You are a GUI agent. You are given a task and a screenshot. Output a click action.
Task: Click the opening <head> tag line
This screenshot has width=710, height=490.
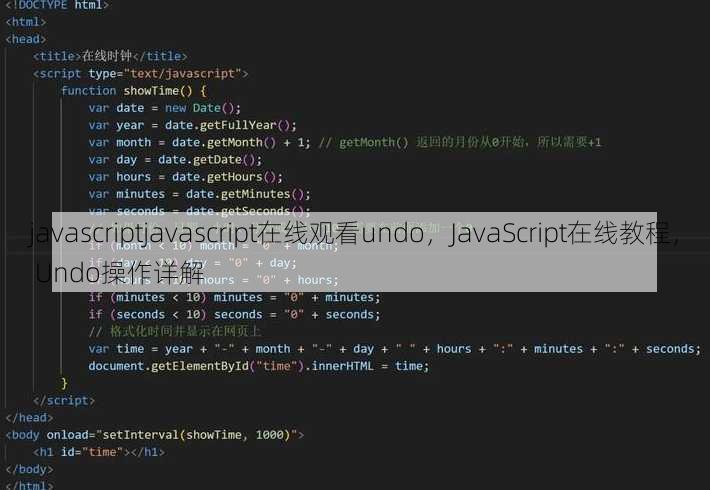26,39
